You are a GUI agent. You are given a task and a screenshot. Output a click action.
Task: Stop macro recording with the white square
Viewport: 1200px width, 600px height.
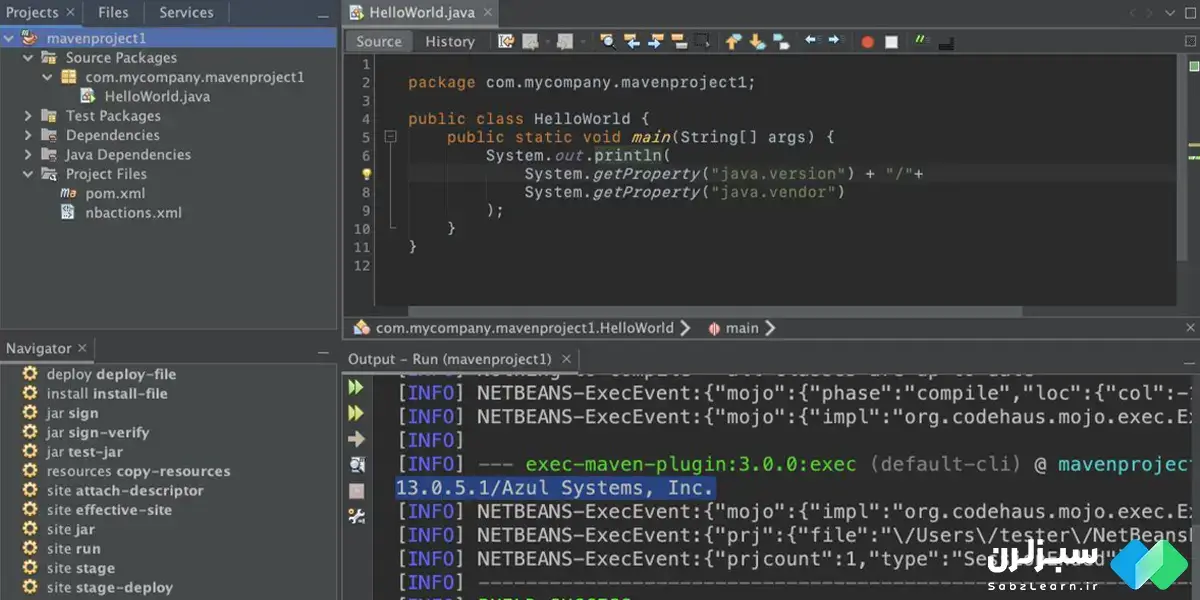(x=891, y=42)
